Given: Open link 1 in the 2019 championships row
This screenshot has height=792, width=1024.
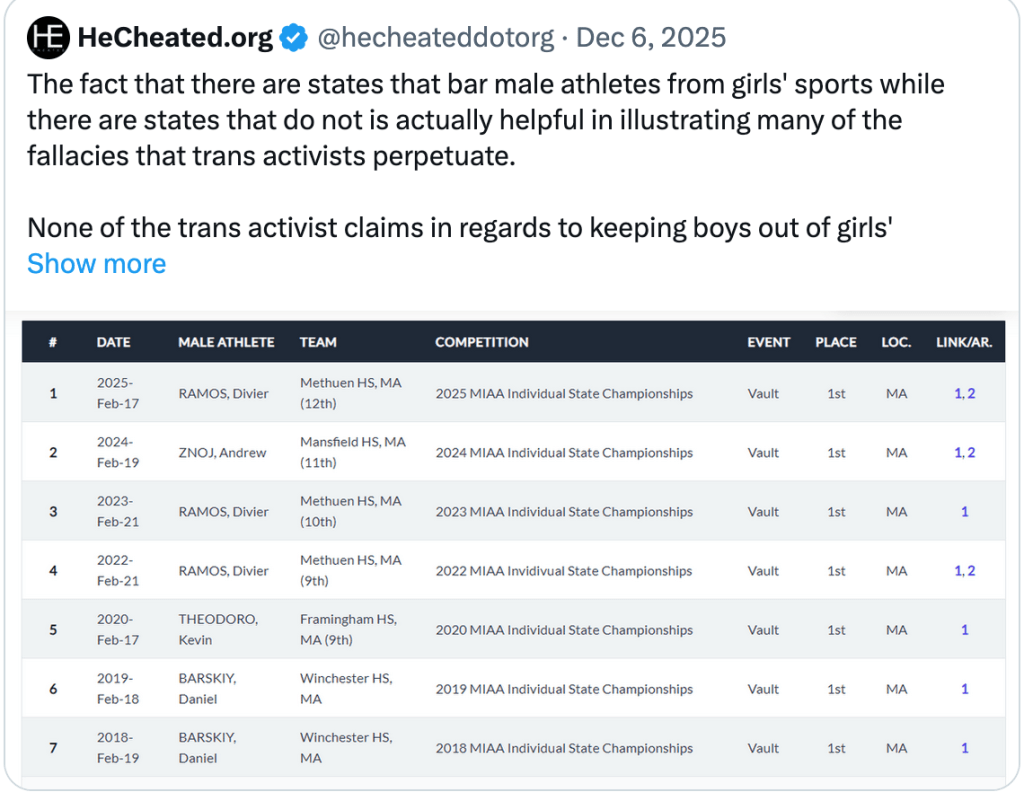Looking at the screenshot, I should pyautogui.click(x=965, y=688).
